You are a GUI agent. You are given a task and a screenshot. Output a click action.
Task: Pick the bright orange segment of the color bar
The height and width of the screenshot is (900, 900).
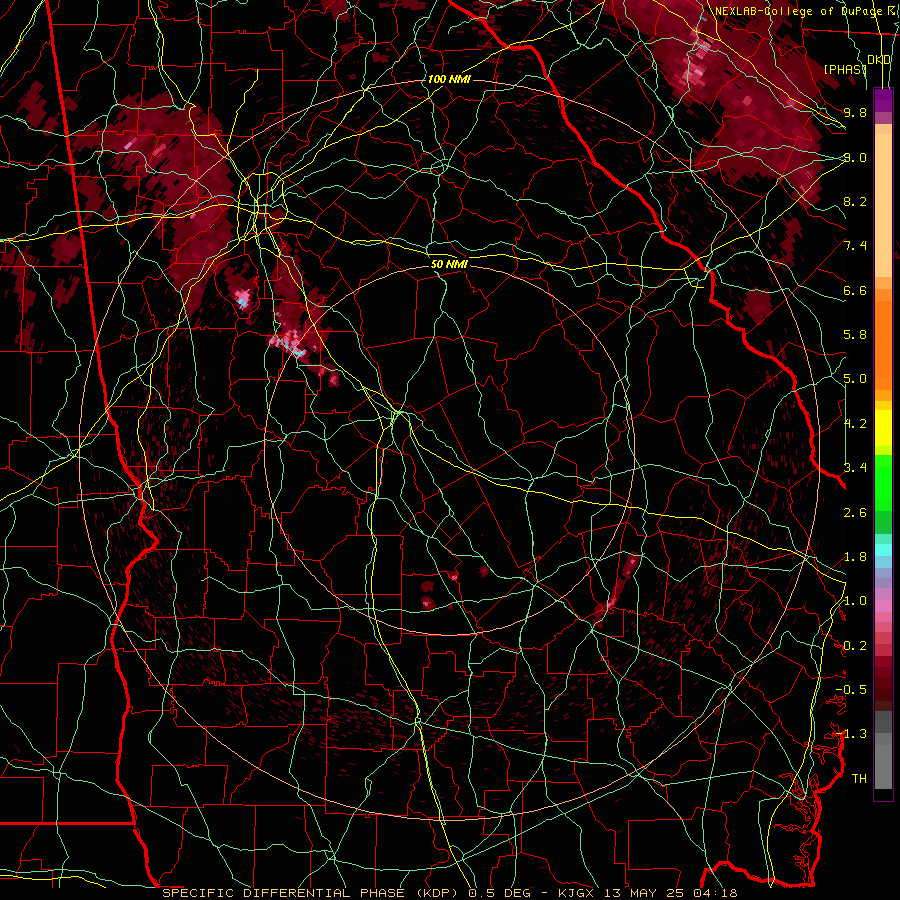883,344
